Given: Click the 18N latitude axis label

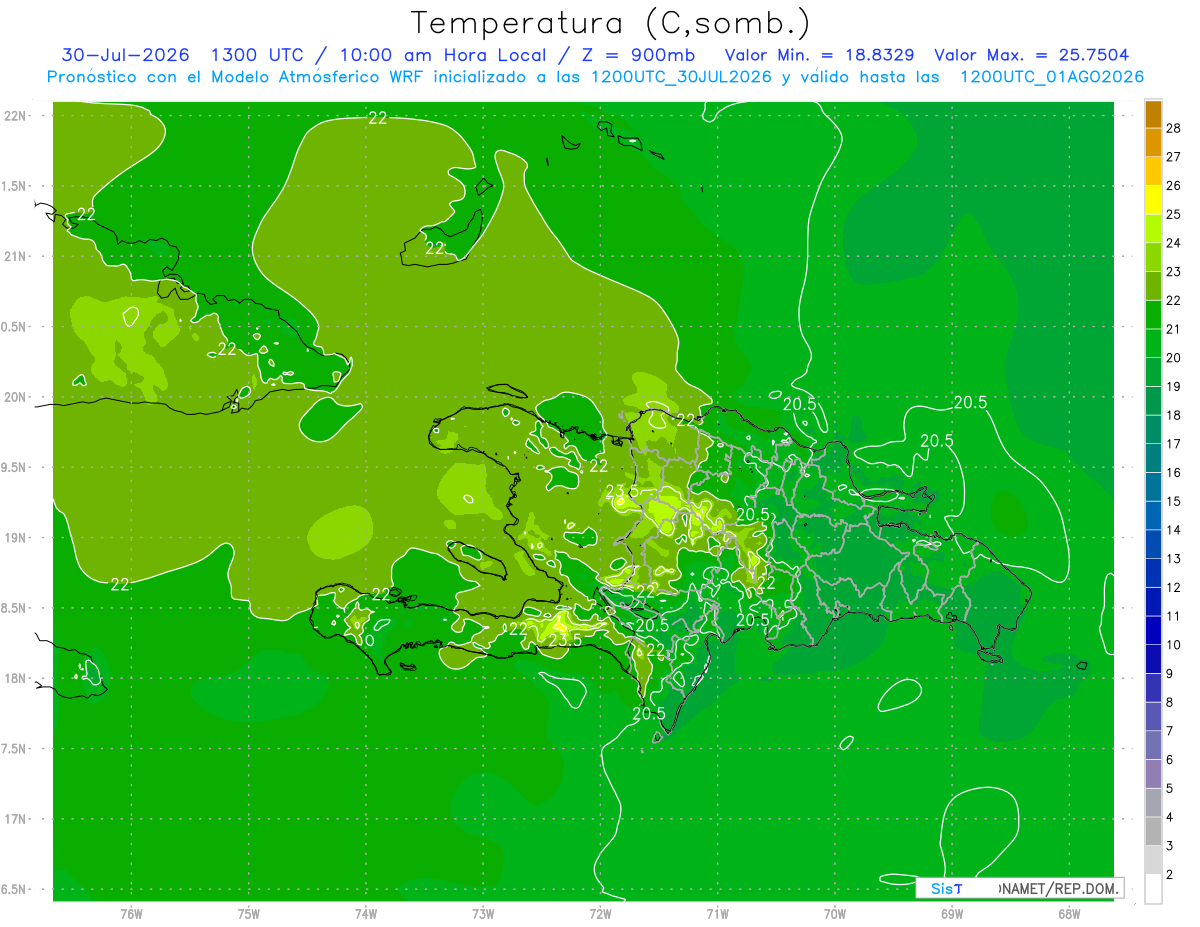Looking at the screenshot, I should (x=15, y=678).
